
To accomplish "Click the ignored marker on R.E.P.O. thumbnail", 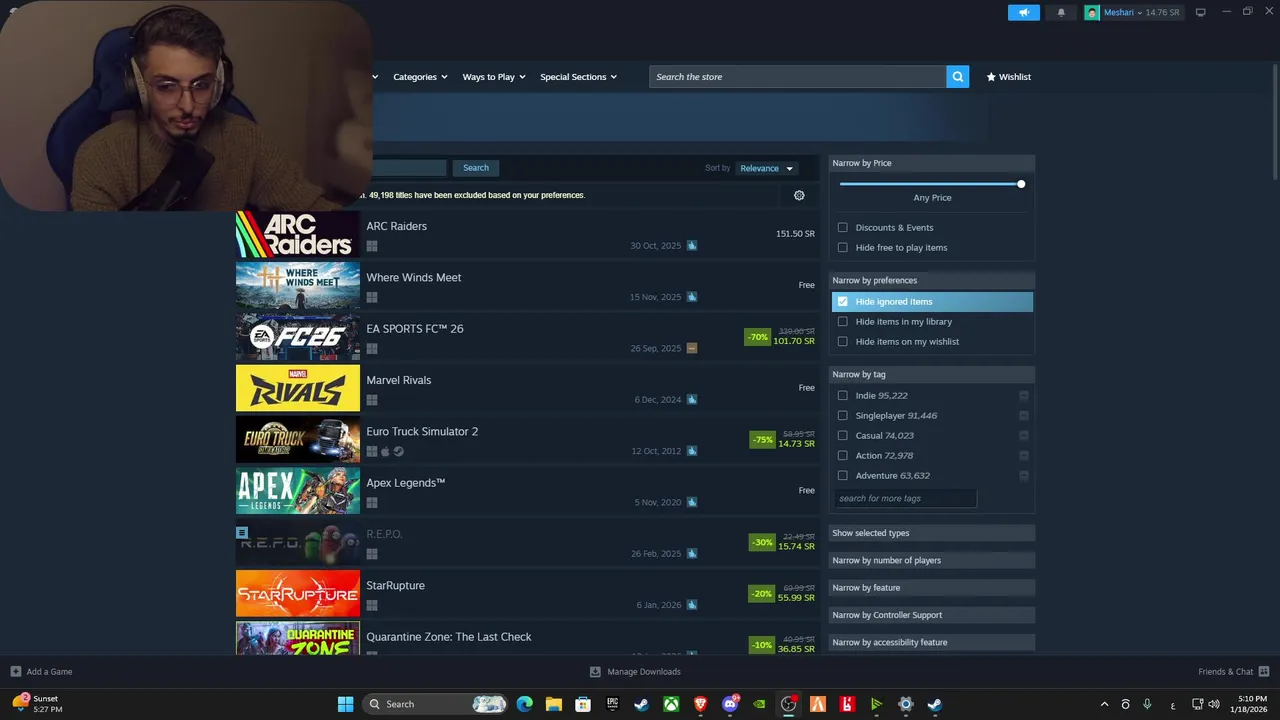I will pyautogui.click(x=241, y=533).
